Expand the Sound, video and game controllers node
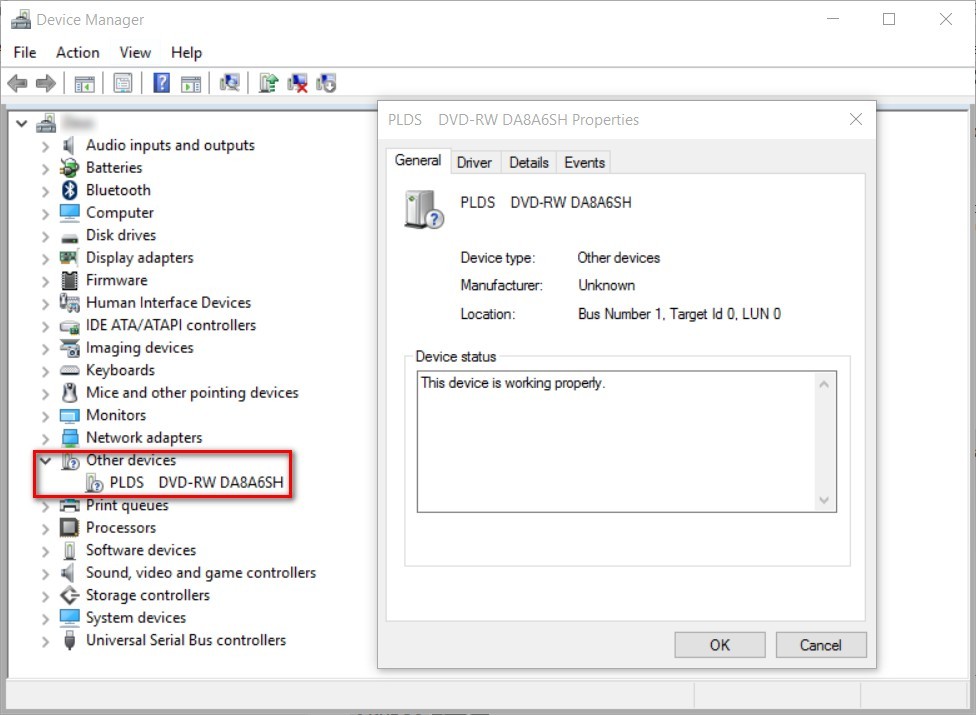 45,574
